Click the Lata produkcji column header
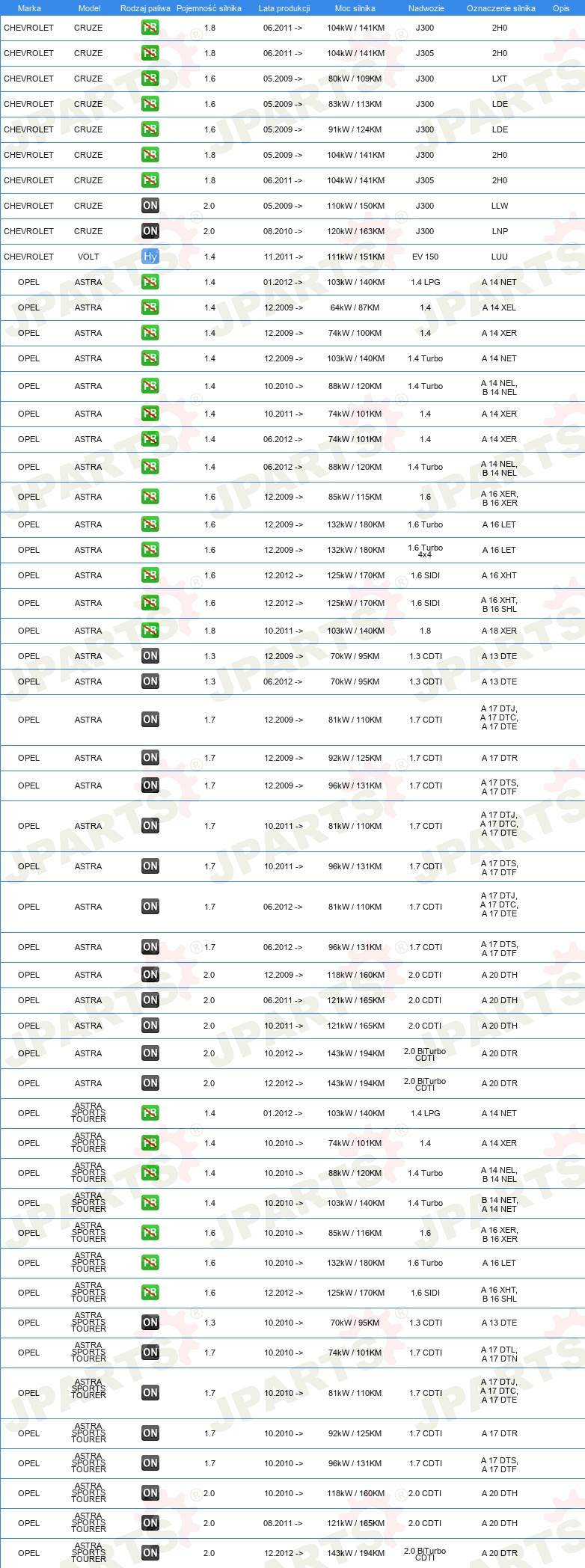This screenshot has width=585, height=1568. (284, 8)
